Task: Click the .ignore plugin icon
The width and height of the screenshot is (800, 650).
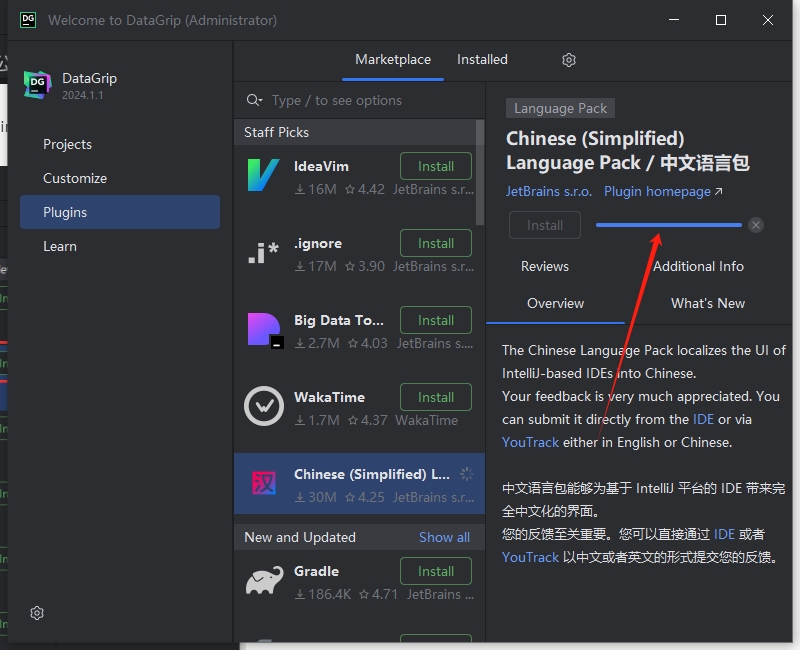Action: click(x=263, y=253)
